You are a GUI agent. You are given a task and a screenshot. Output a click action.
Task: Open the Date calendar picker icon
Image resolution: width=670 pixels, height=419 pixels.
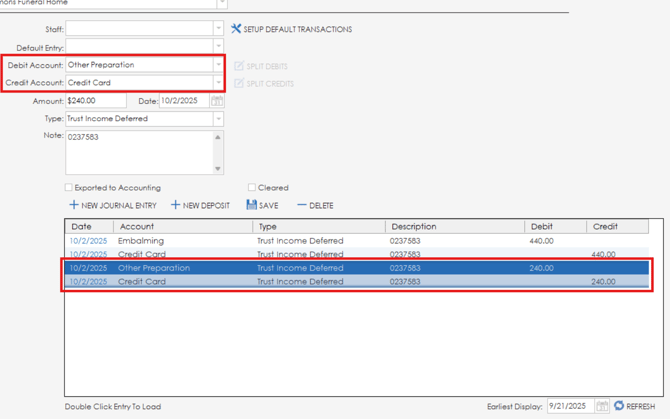coord(217,101)
